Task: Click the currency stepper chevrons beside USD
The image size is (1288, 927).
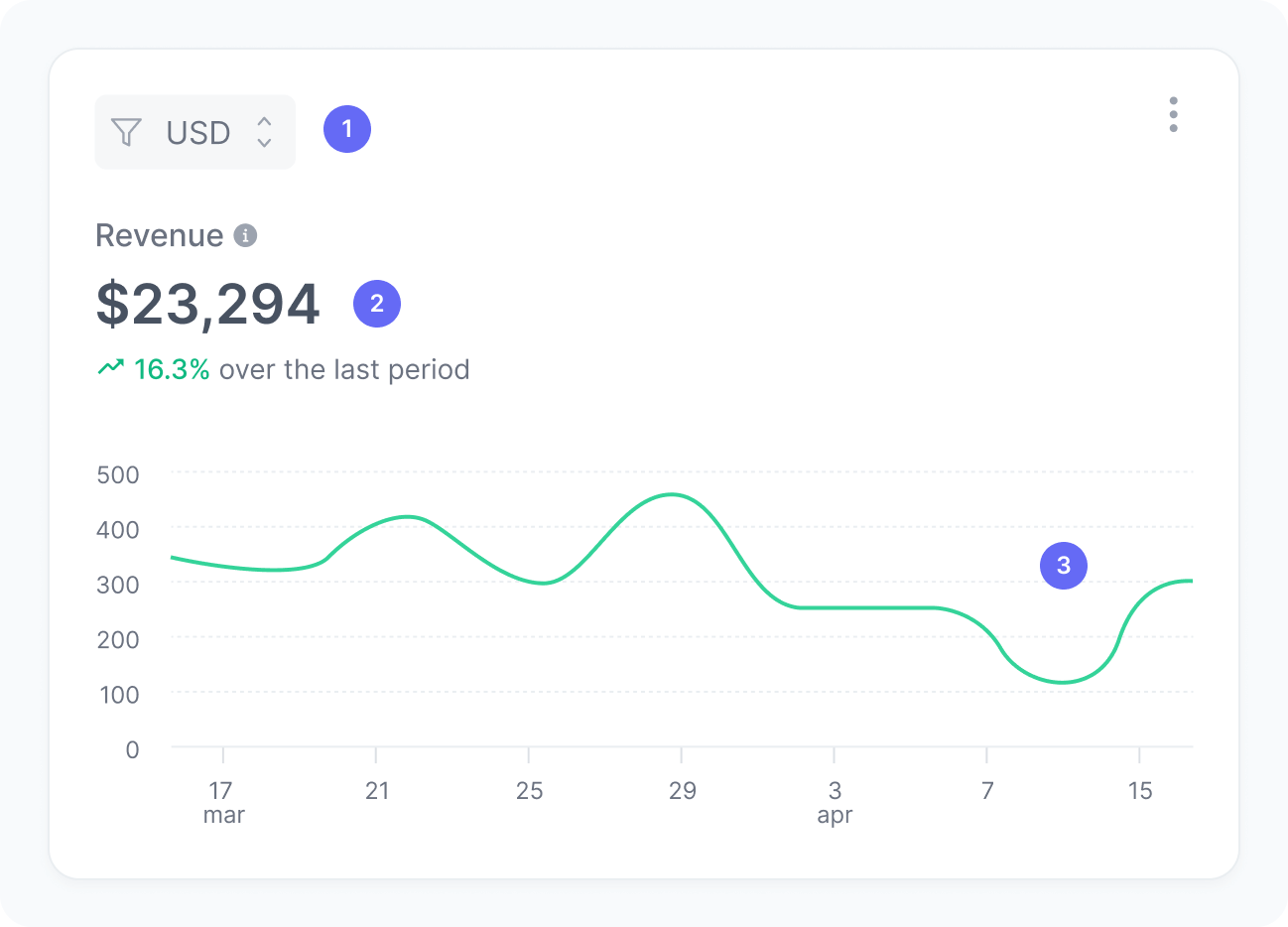Action: point(263,132)
